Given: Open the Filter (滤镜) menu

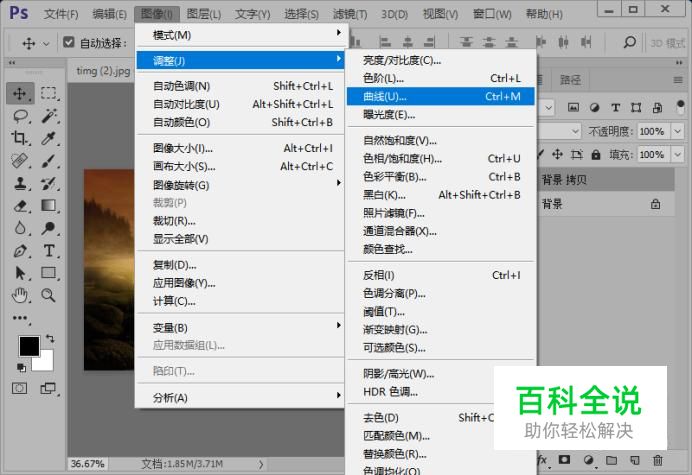Looking at the screenshot, I should [x=350, y=14].
